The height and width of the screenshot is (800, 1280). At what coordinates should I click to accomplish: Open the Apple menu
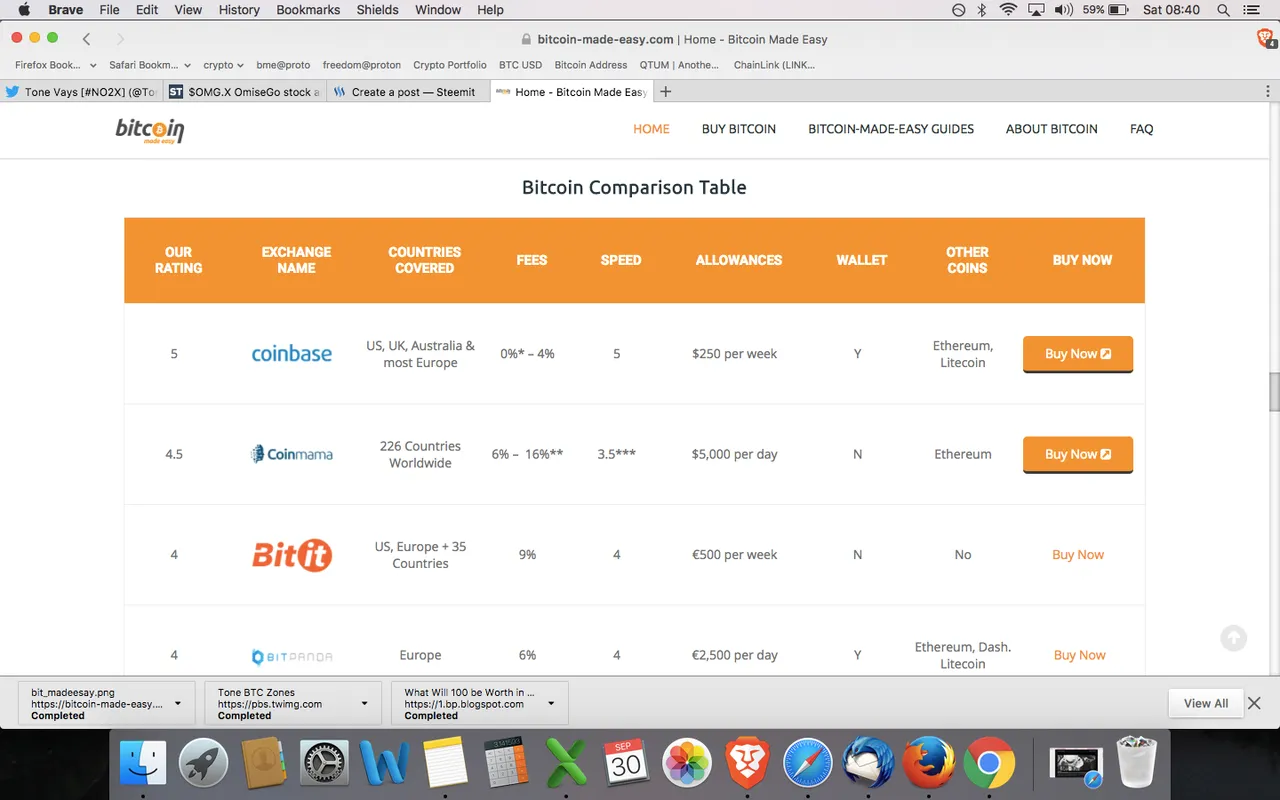(x=24, y=10)
